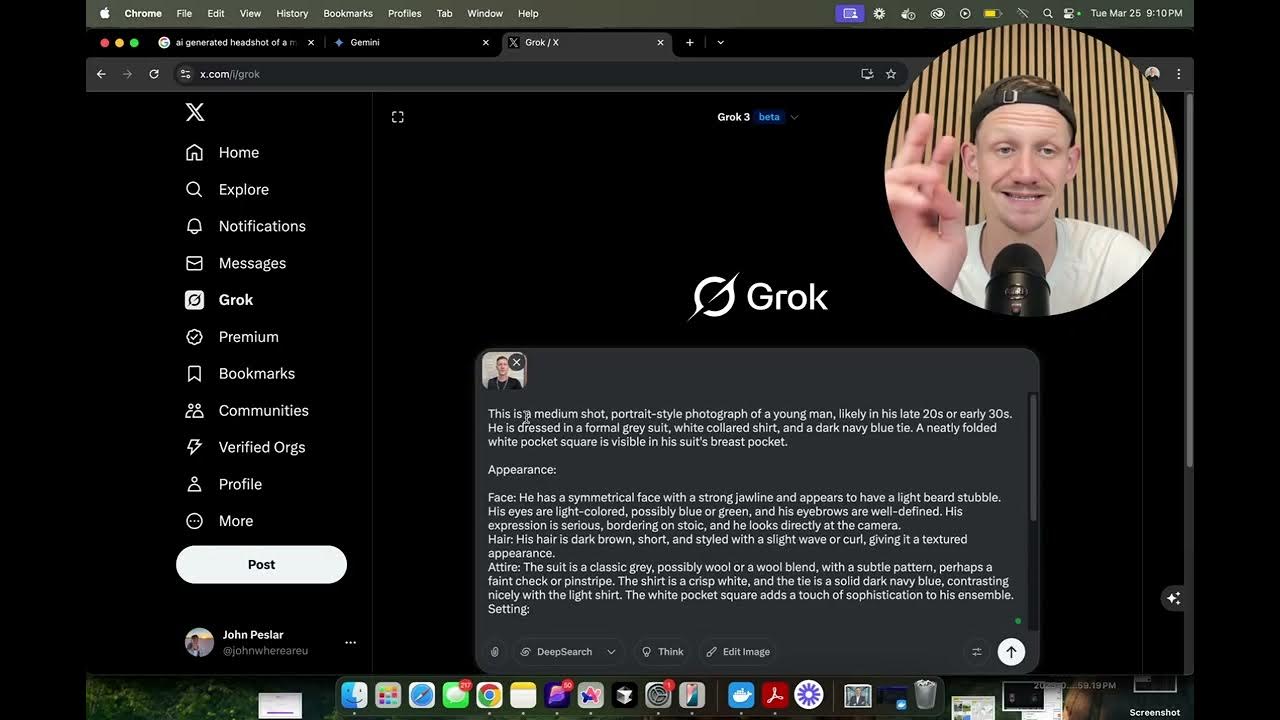Screen dimensions: 1280x720
Task: Click the browser back arrow
Action: pos(101,74)
